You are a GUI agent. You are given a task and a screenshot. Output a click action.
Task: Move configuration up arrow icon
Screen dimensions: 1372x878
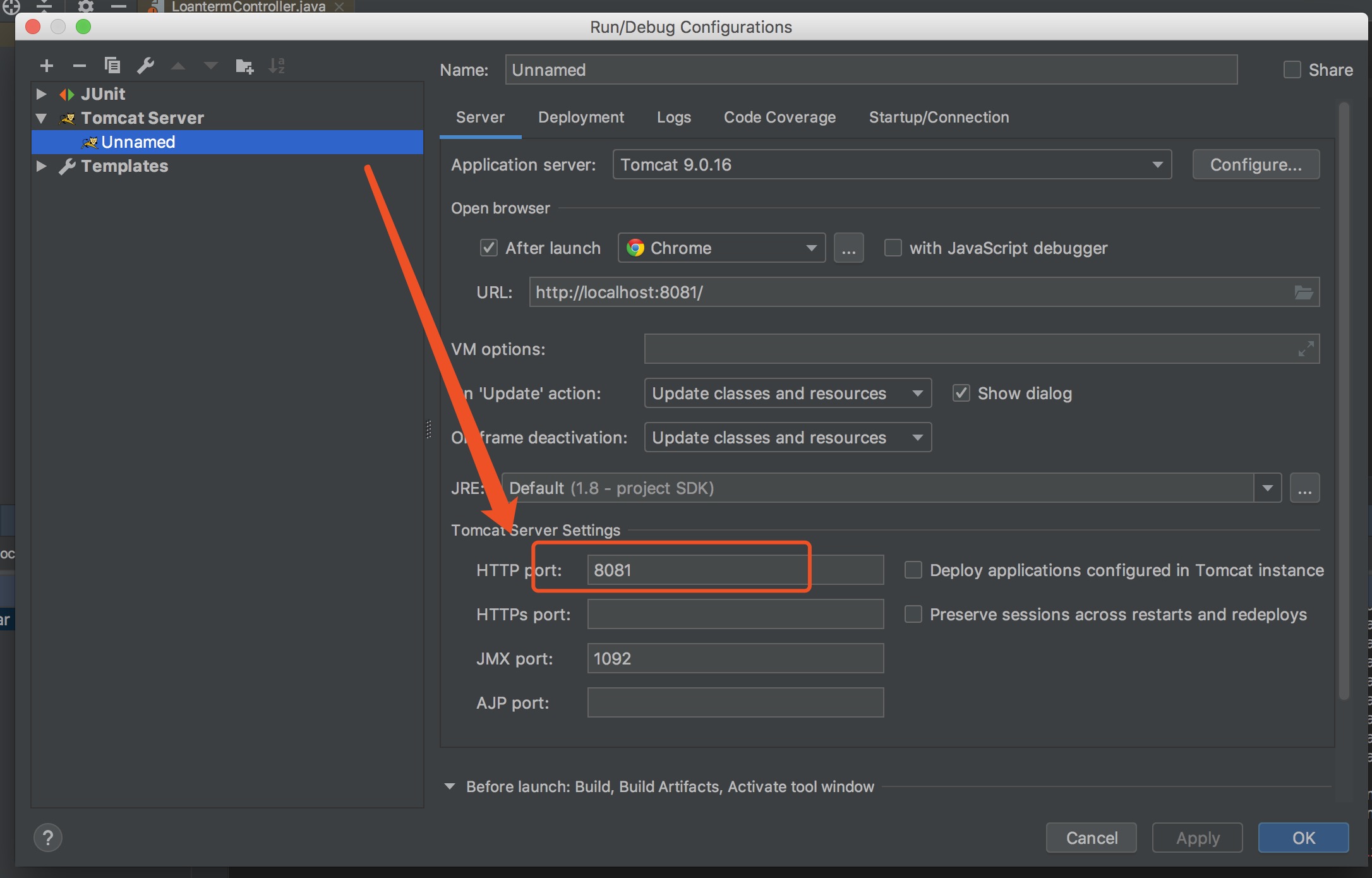click(178, 66)
